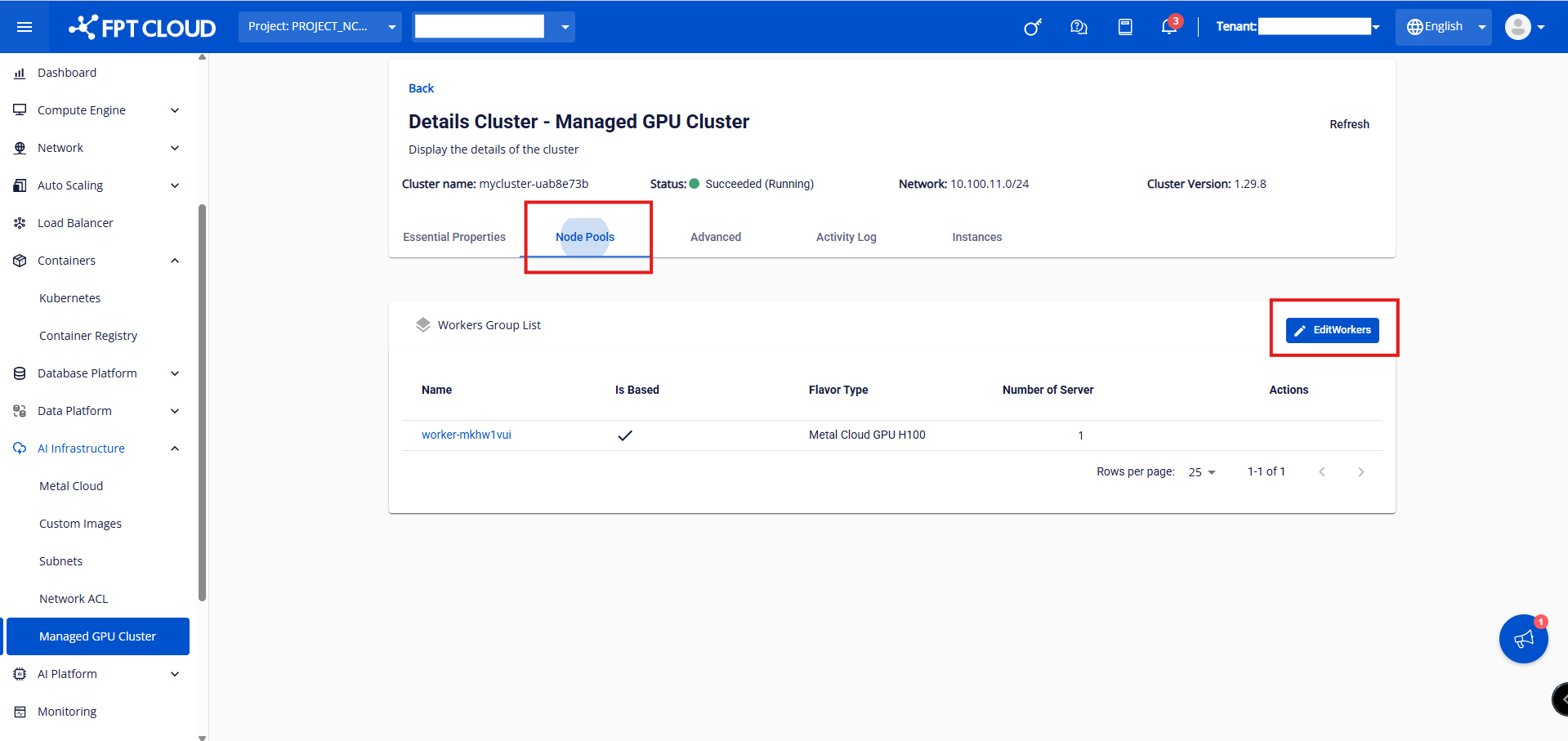Click the notifications bell icon
Viewport: 1568px width, 741px height.
(1169, 27)
